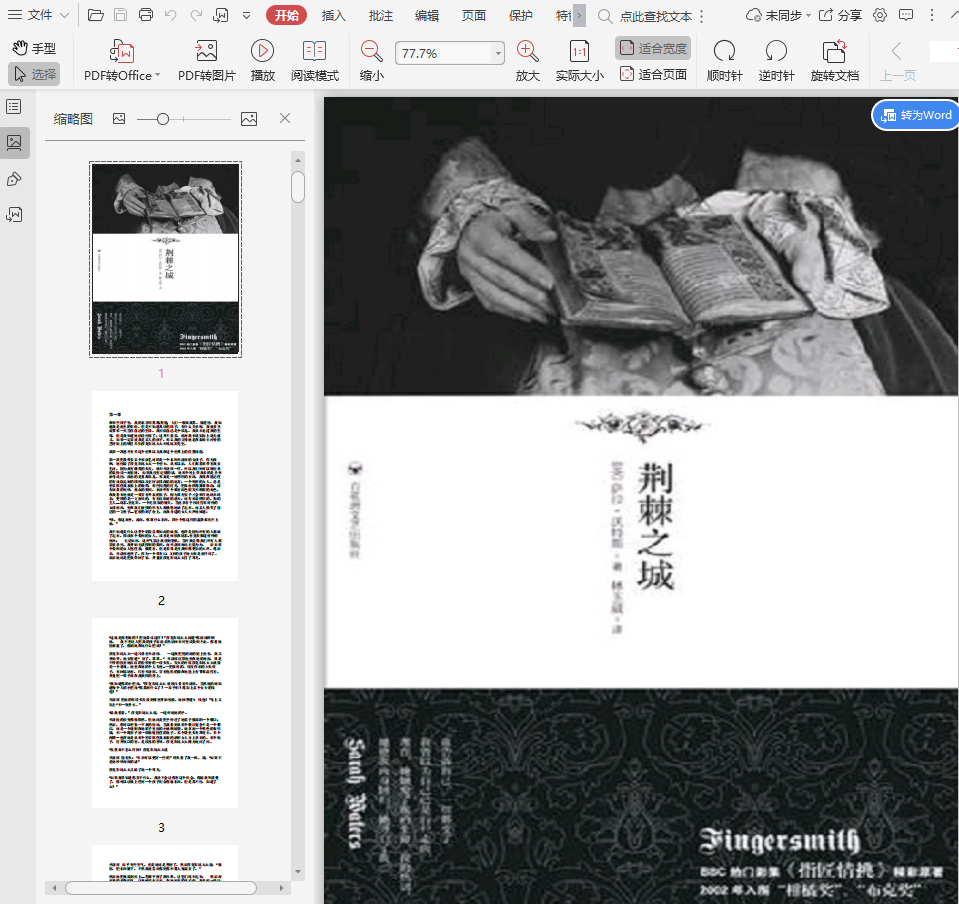Expand the 文件 menu chevron arrow
This screenshot has height=904, width=959.
tap(65, 15)
